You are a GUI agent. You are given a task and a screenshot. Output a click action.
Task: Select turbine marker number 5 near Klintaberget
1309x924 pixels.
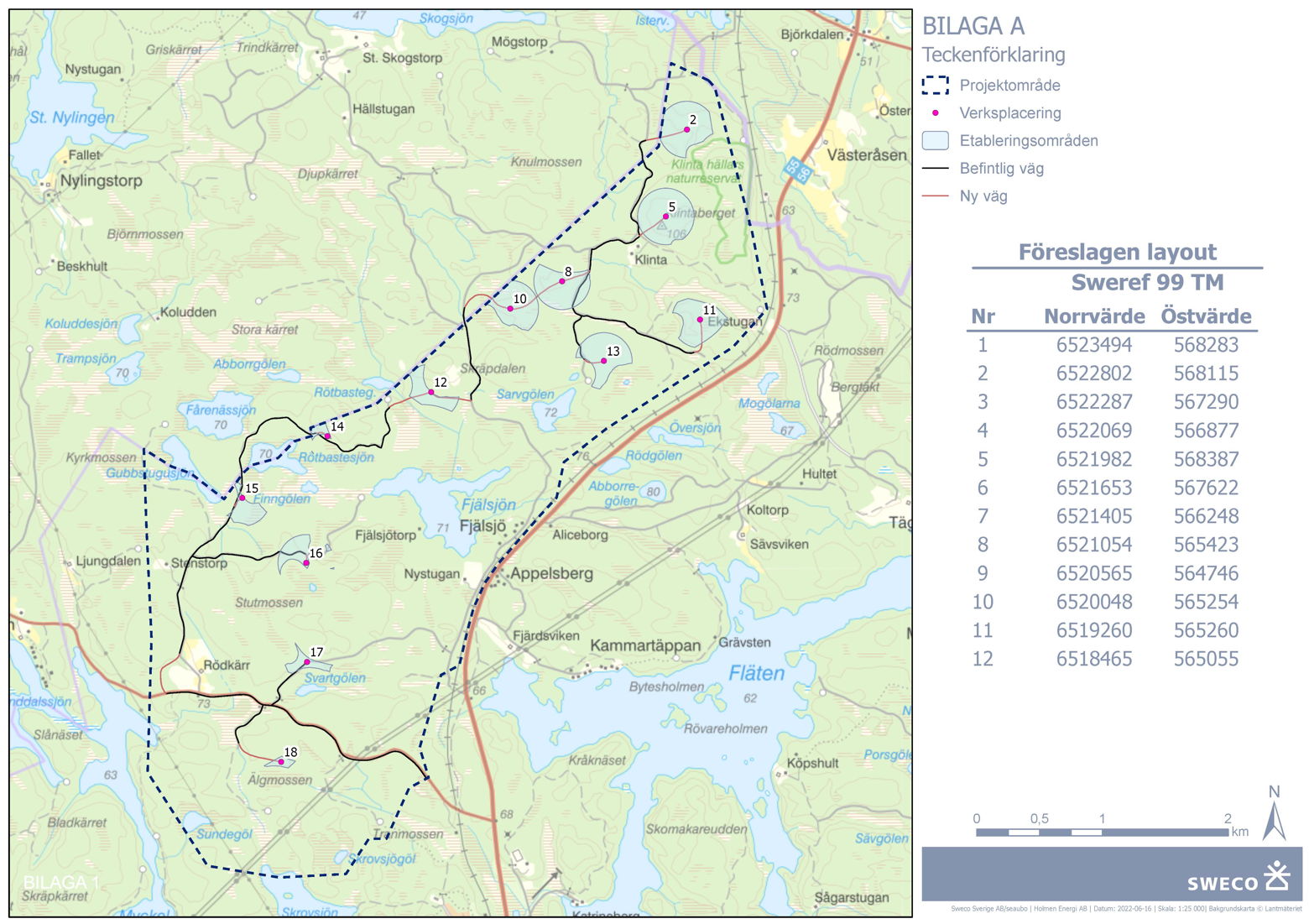click(666, 217)
